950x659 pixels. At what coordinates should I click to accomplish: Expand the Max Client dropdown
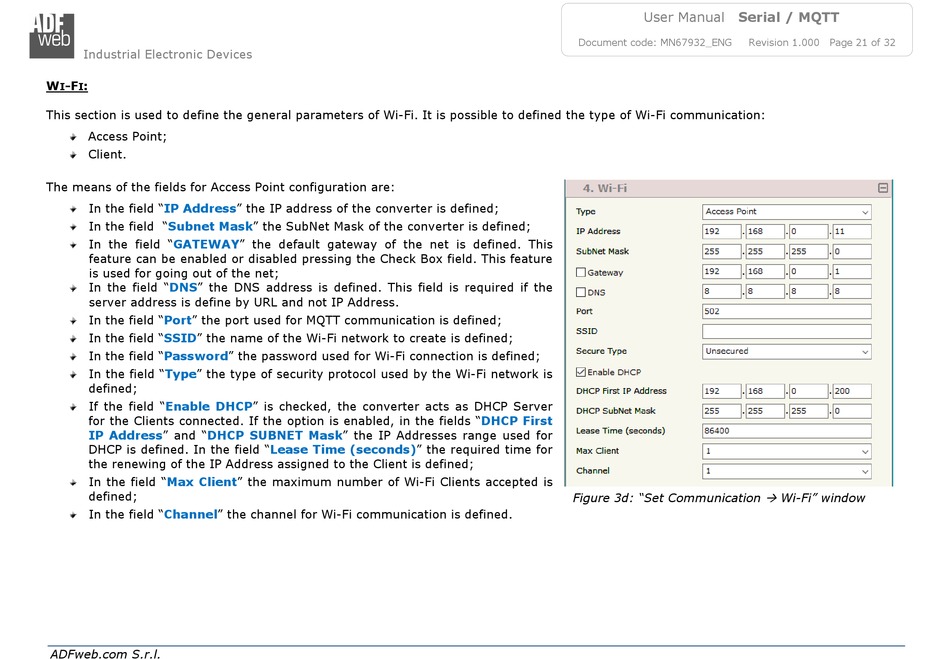786,451
